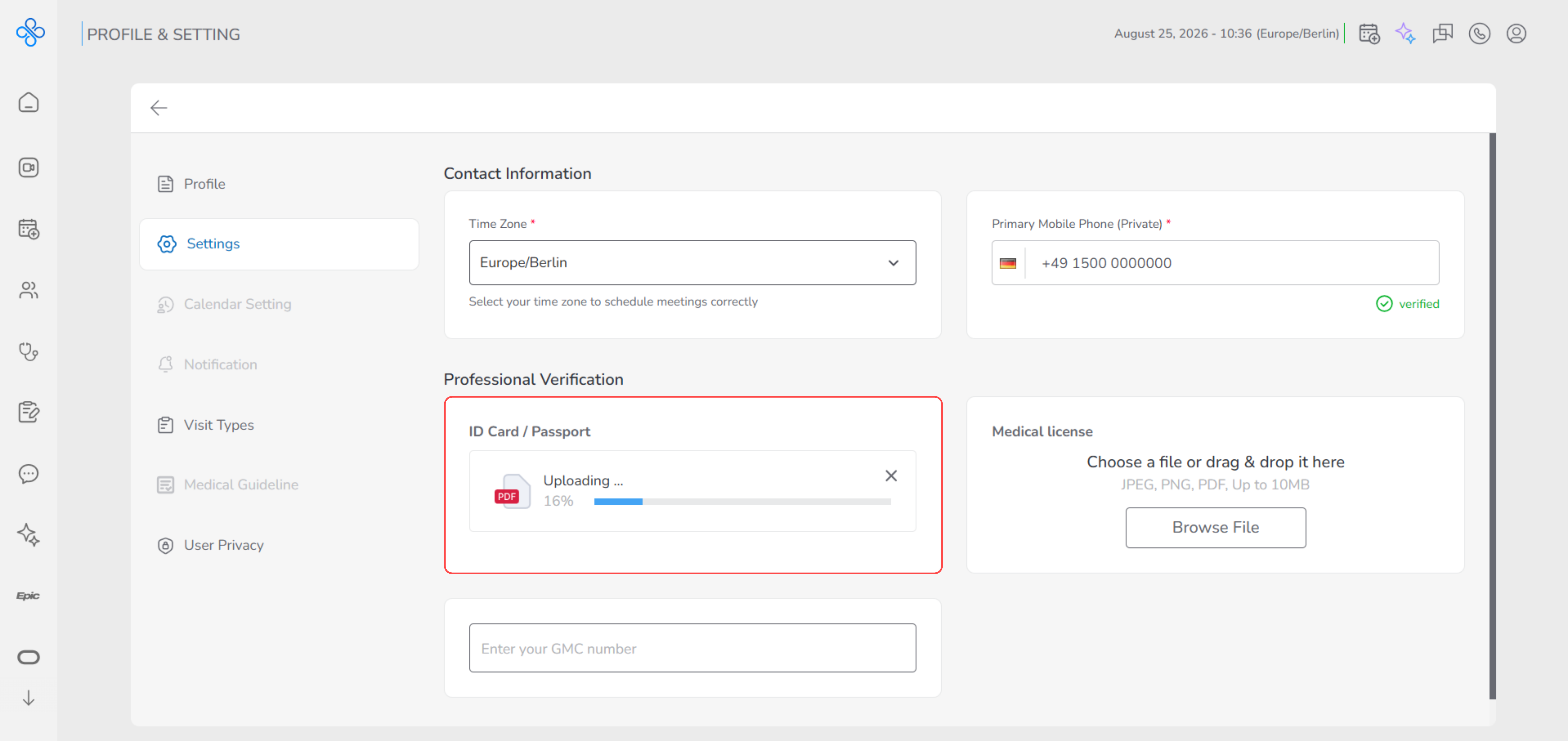Screen dimensions: 1568x741
Task: Expand sidebar with the down arrow
Action: coord(28,698)
